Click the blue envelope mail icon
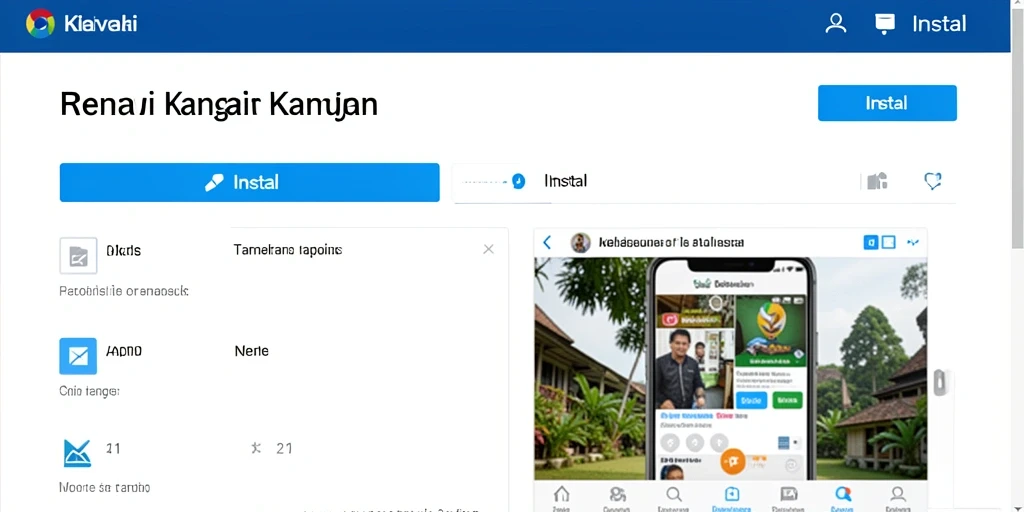This screenshot has height=512, width=1024. [x=78, y=356]
